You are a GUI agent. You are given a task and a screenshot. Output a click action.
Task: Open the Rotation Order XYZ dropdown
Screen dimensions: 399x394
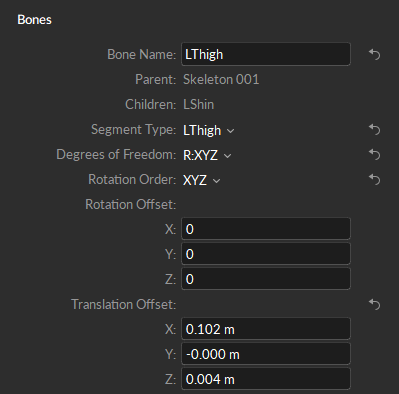pos(201,180)
